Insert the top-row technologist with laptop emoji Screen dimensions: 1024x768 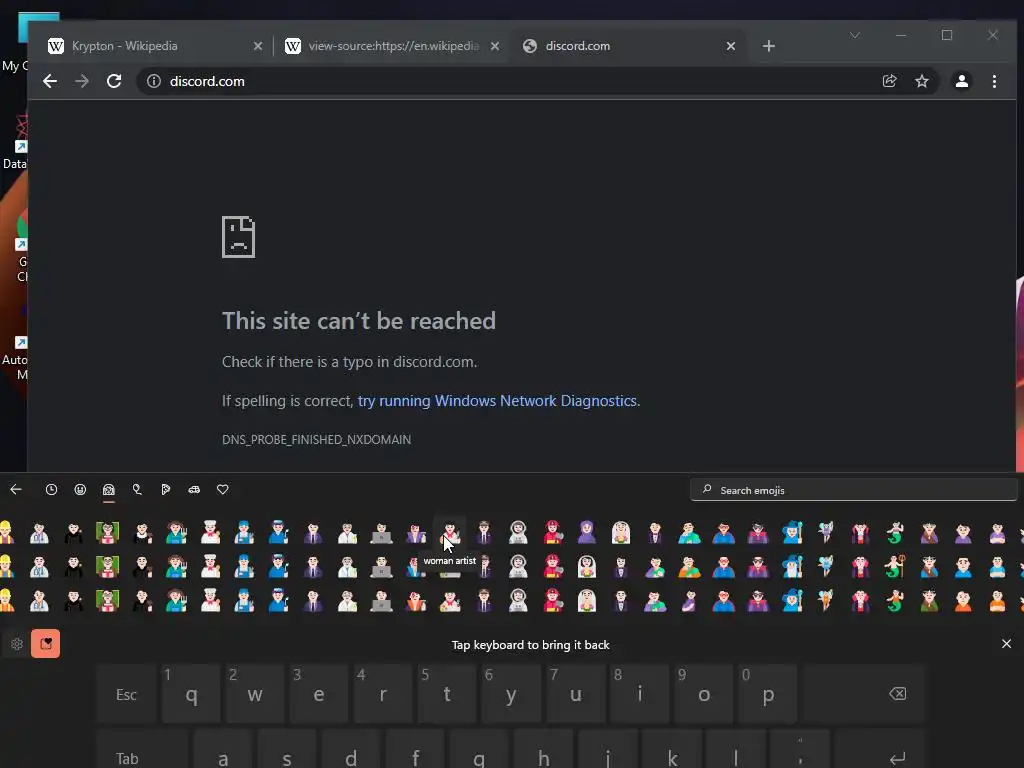point(381,532)
